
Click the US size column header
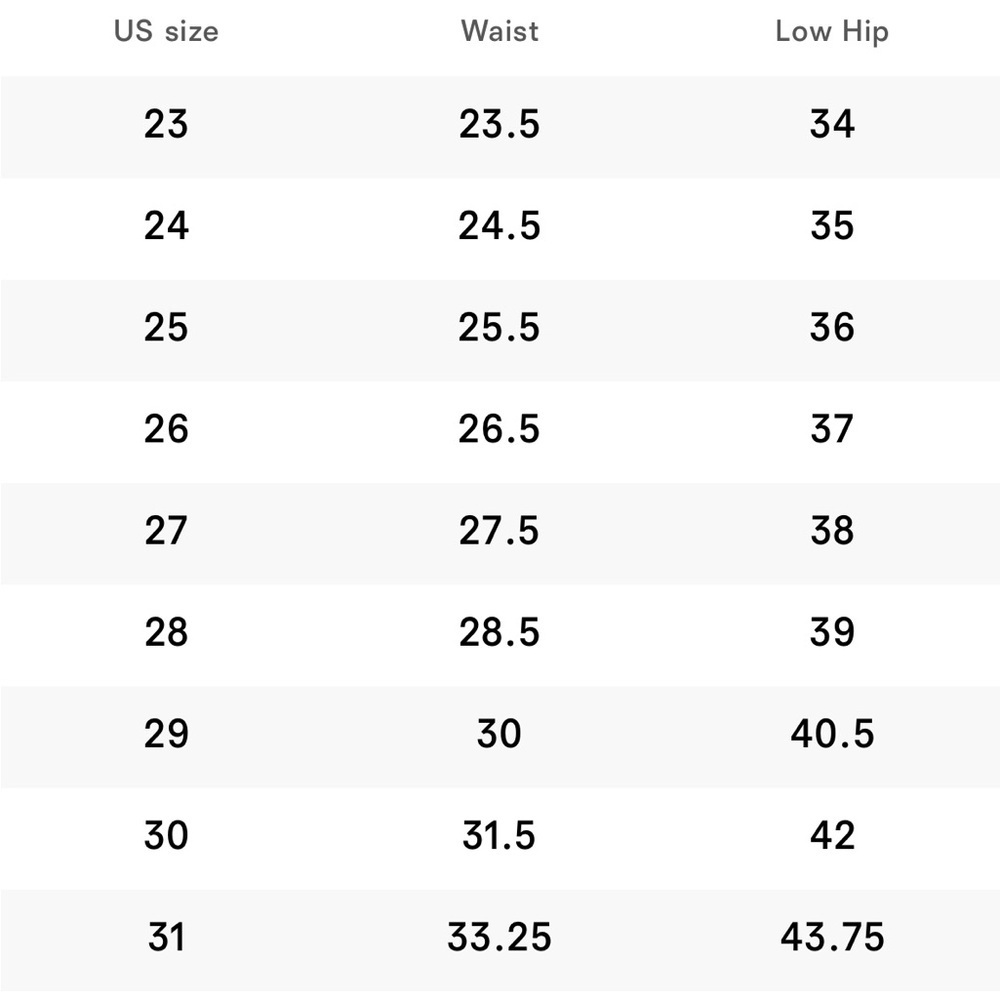pos(166,31)
